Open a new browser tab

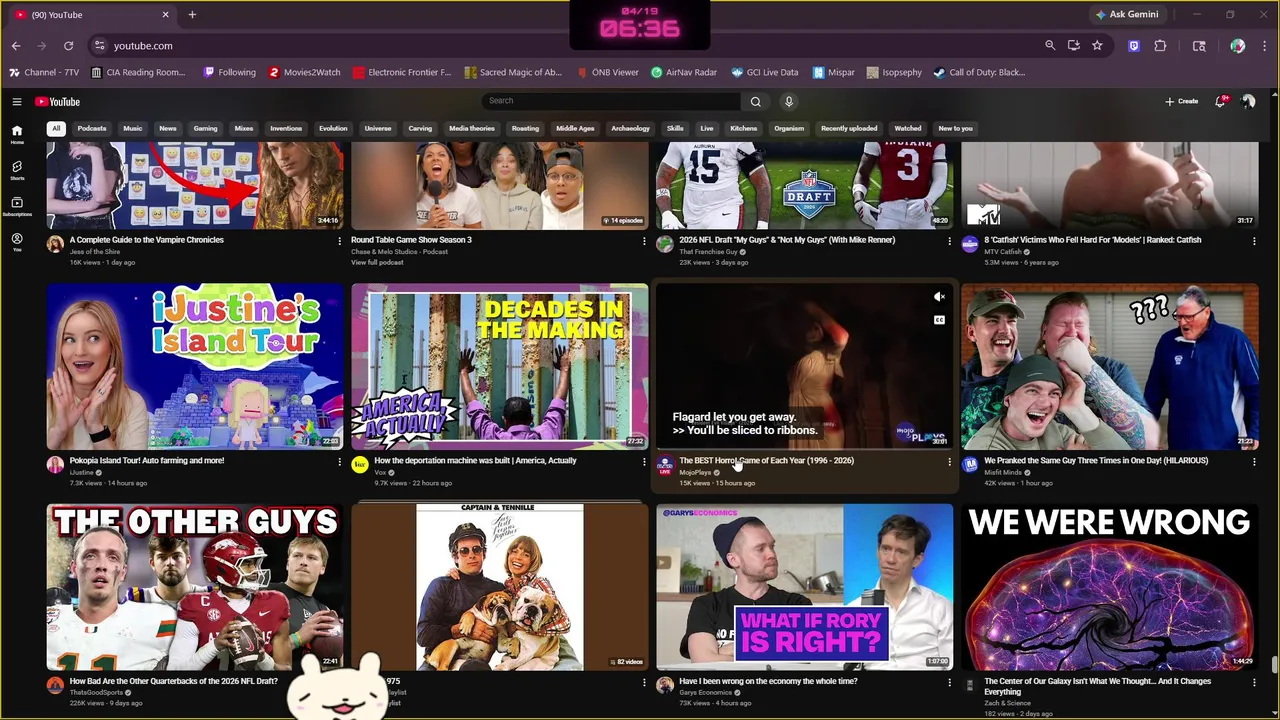pyautogui.click(x=192, y=15)
